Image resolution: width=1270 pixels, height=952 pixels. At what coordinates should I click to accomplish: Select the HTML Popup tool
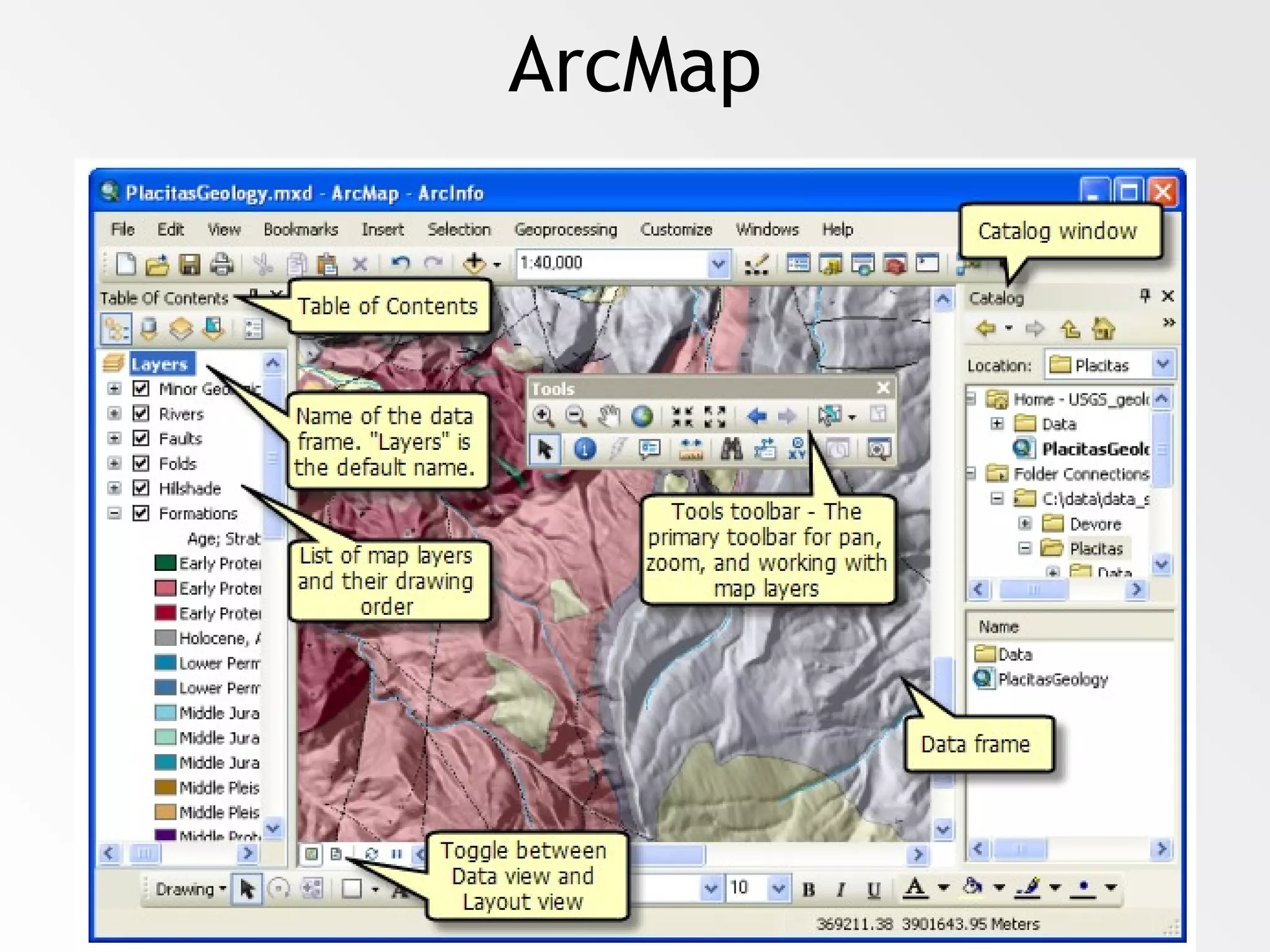point(649,449)
